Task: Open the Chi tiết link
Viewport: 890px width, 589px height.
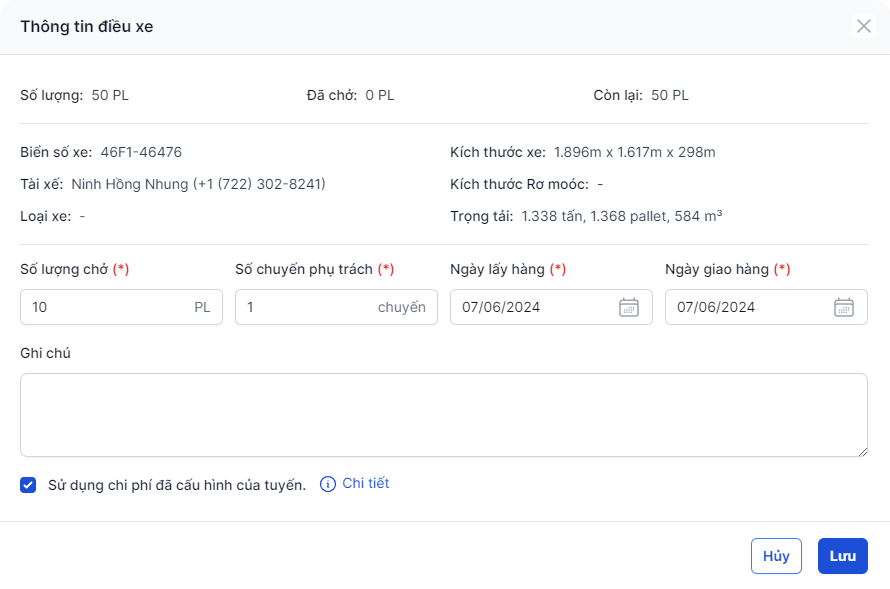Action: coord(365,483)
